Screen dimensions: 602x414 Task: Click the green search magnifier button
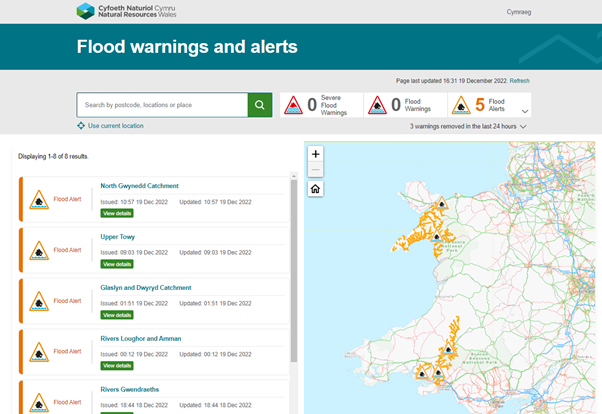point(260,105)
